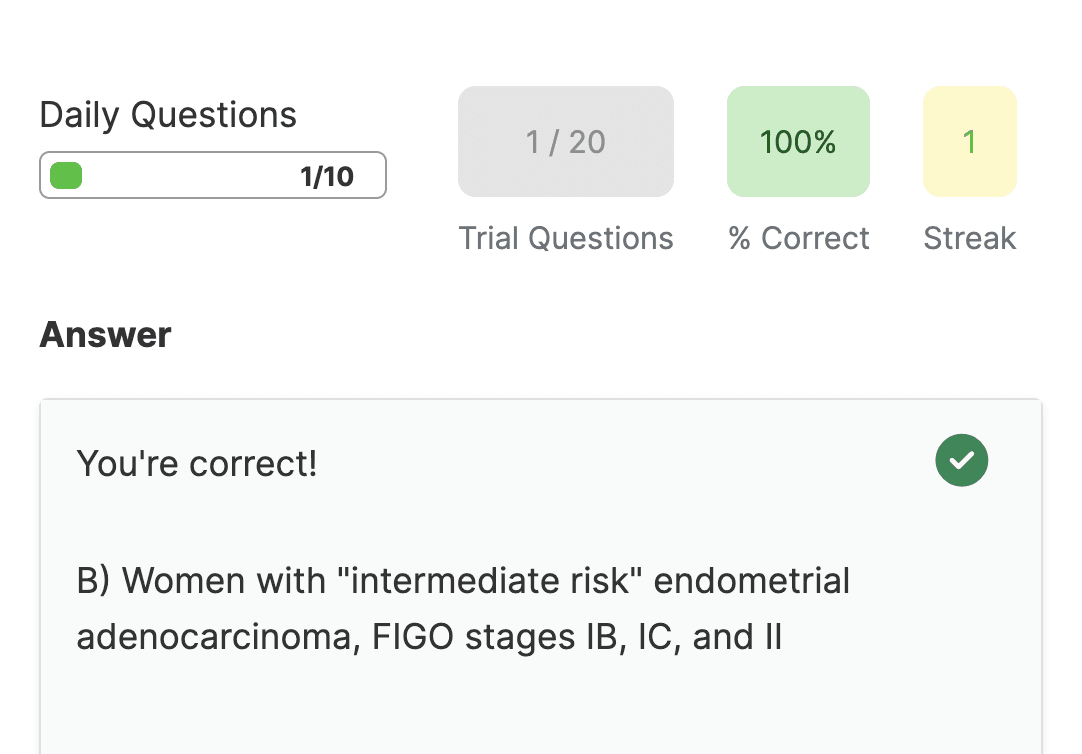The width and height of the screenshot is (1082, 754).
Task: Click the 100% correct stat box
Action: click(x=798, y=141)
